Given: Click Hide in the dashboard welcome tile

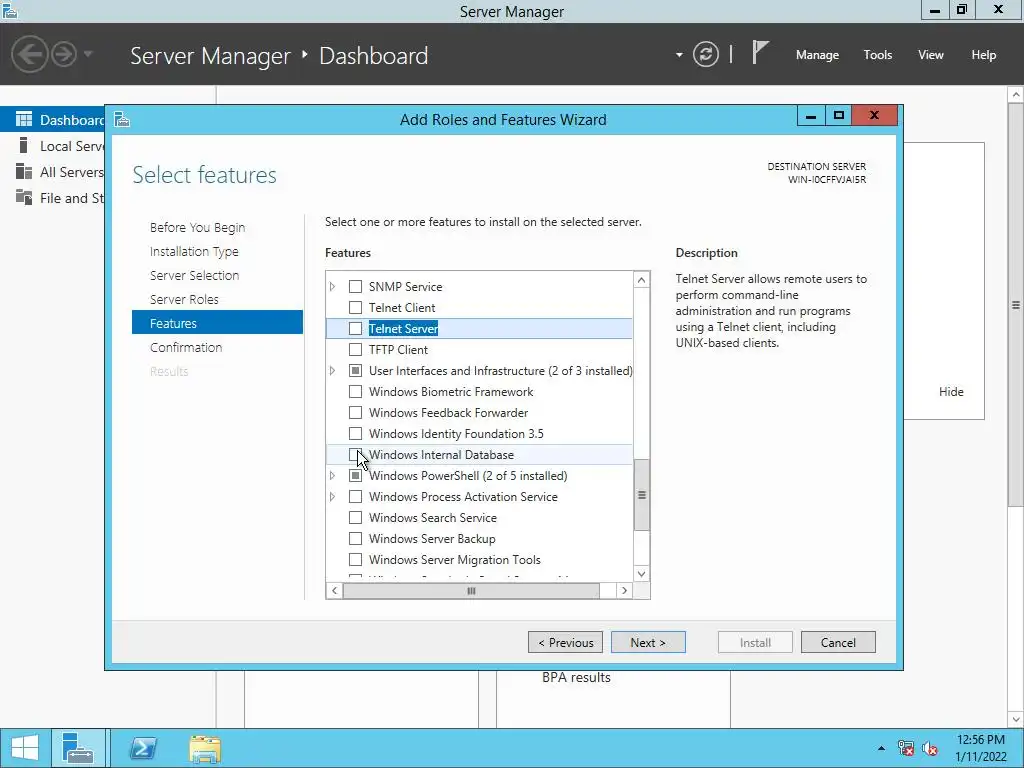Looking at the screenshot, I should 951,392.
